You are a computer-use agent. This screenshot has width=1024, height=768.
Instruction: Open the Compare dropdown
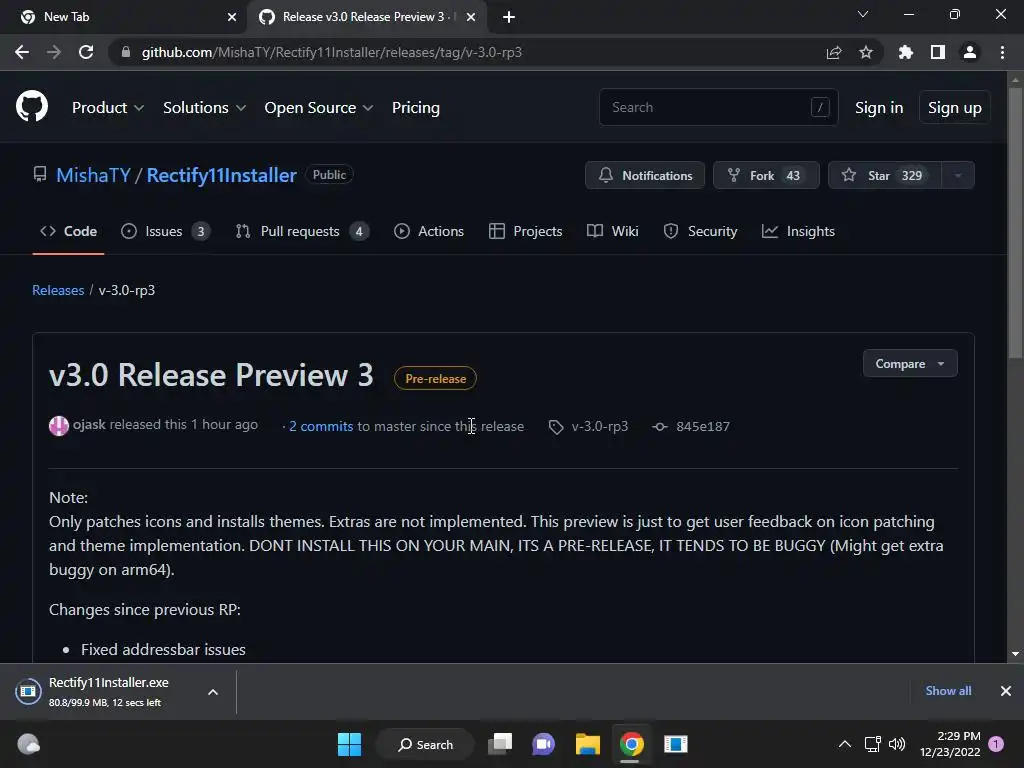910,364
